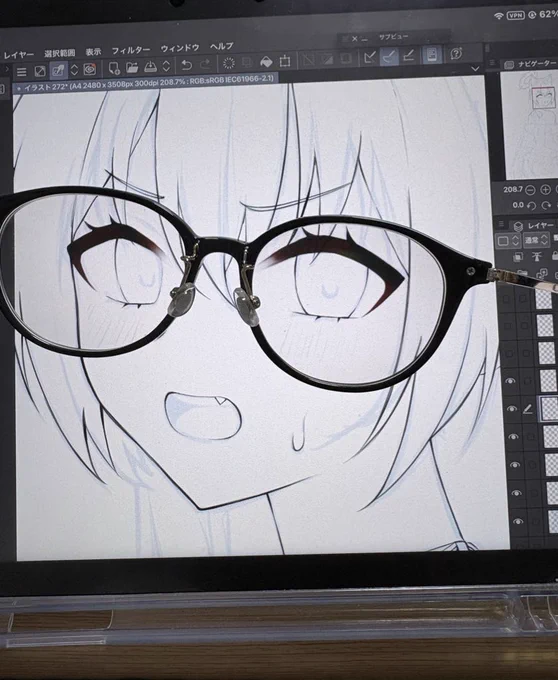The image size is (558, 680).
Task: Select the レイヤー palette tab
Action: tap(534, 226)
